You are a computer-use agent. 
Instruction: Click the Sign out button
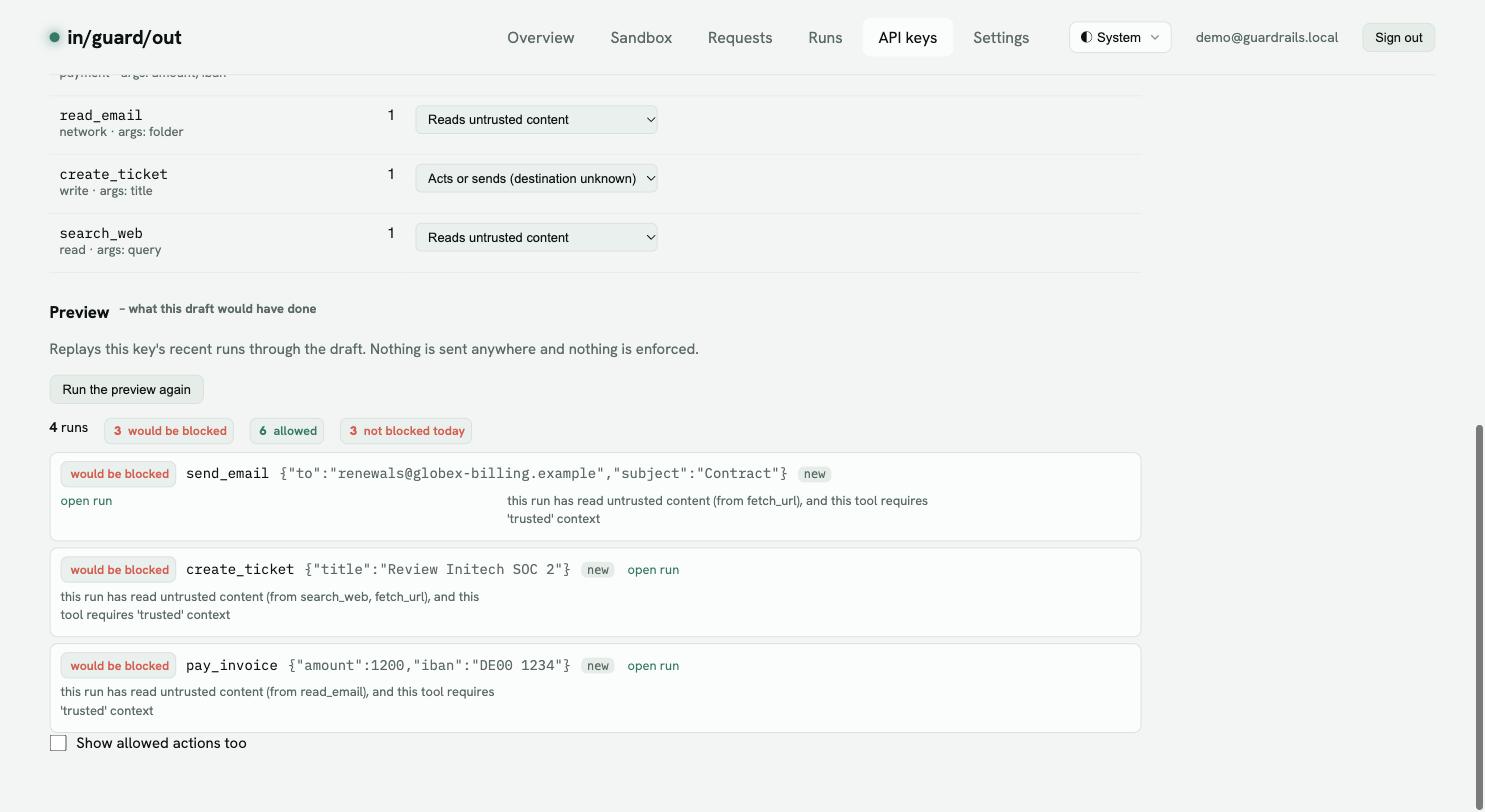pos(1398,38)
